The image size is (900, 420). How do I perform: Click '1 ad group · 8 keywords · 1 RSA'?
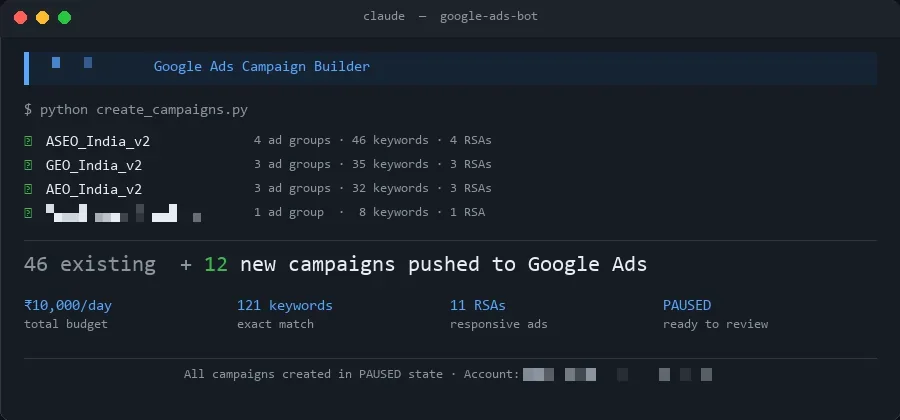tap(369, 212)
